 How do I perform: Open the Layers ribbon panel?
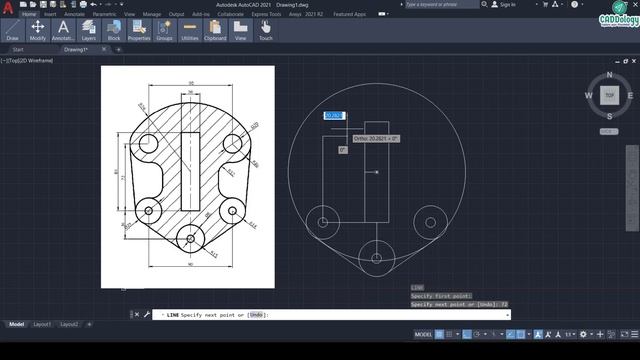tap(89, 30)
